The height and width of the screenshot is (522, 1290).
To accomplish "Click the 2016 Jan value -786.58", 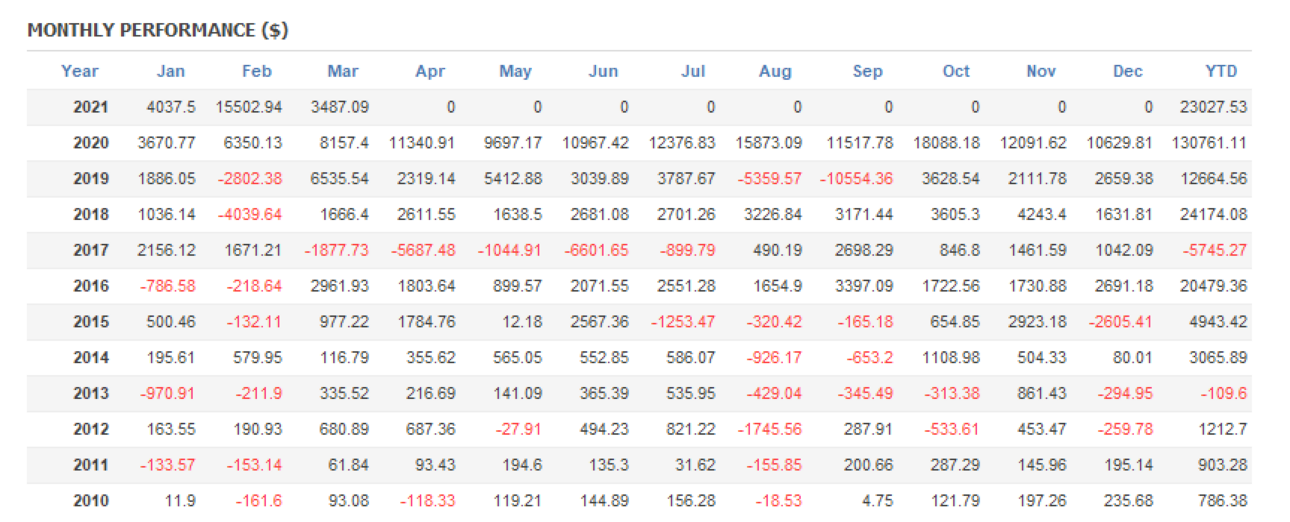I will tap(168, 286).
